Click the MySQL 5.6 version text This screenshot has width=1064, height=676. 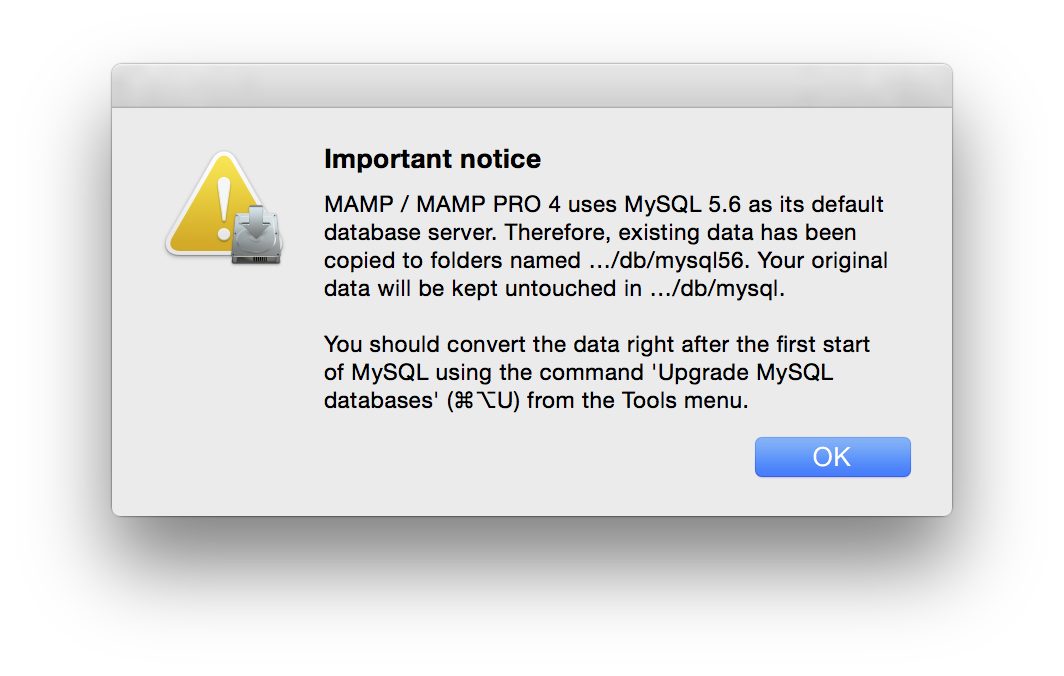point(683,204)
